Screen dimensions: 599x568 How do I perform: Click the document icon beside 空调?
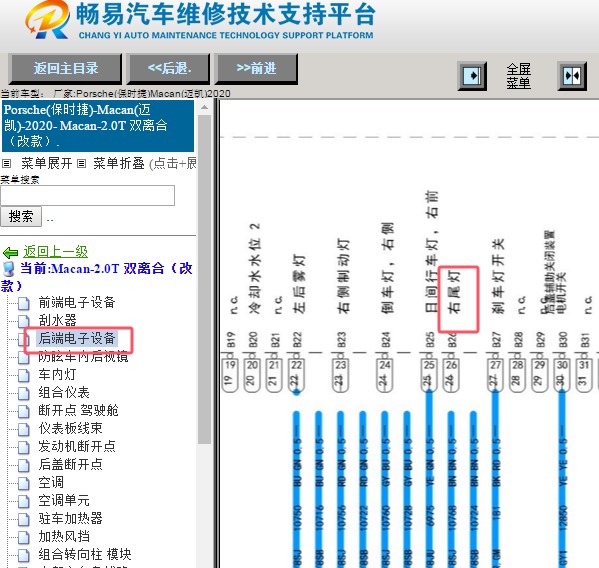point(24,484)
